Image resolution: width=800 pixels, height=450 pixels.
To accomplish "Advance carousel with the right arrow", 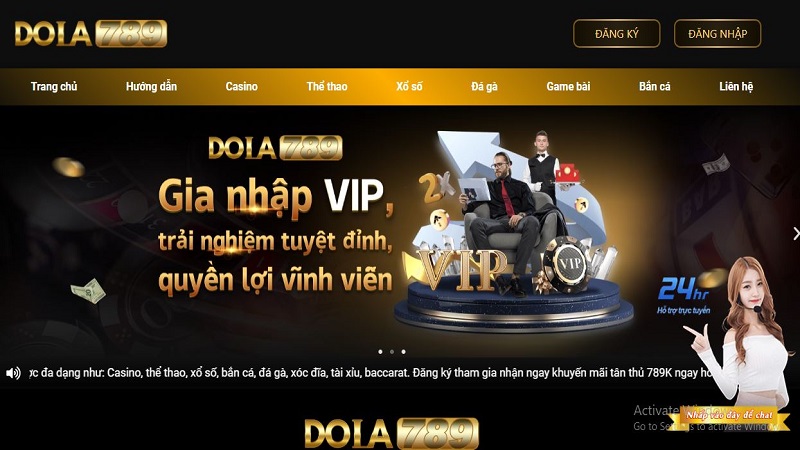I will click(x=795, y=233).
